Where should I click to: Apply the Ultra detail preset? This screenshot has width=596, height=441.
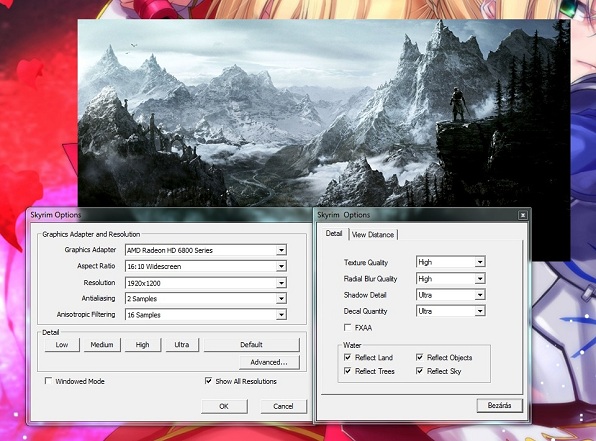click(x=182, y=344)
